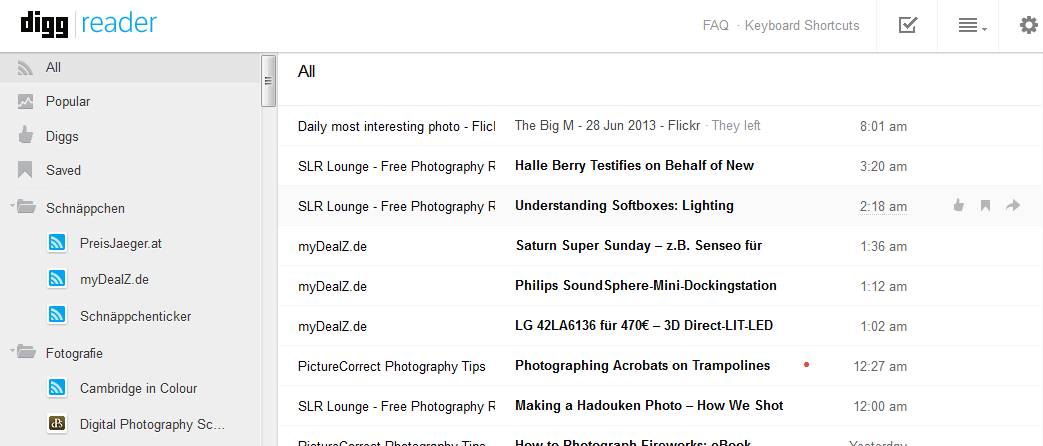Open the Photographing Acrobats on Trampolines article

[x=642, y=366]
